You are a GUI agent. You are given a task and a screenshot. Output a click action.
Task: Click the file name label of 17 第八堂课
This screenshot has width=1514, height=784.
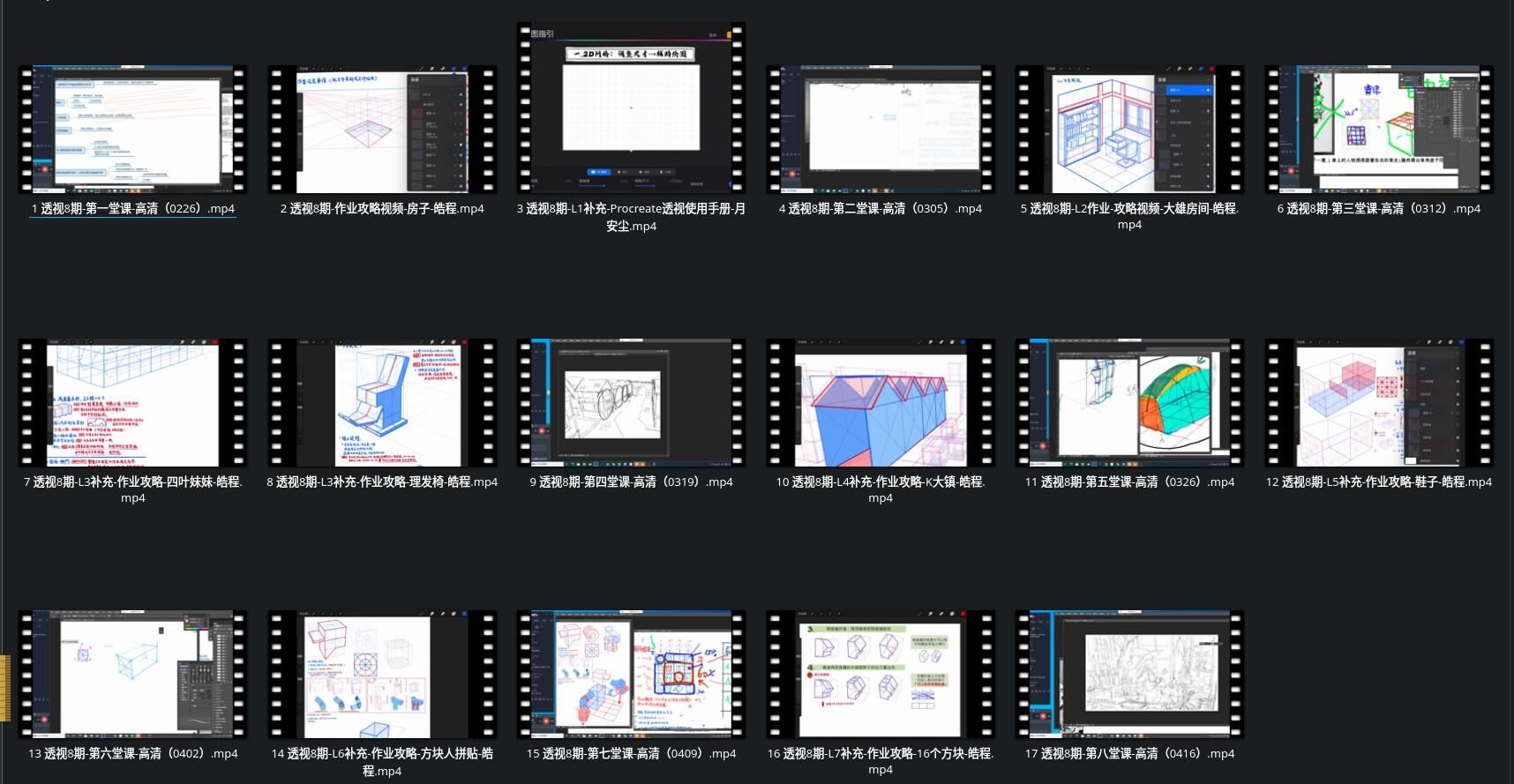coord(1129,754)
